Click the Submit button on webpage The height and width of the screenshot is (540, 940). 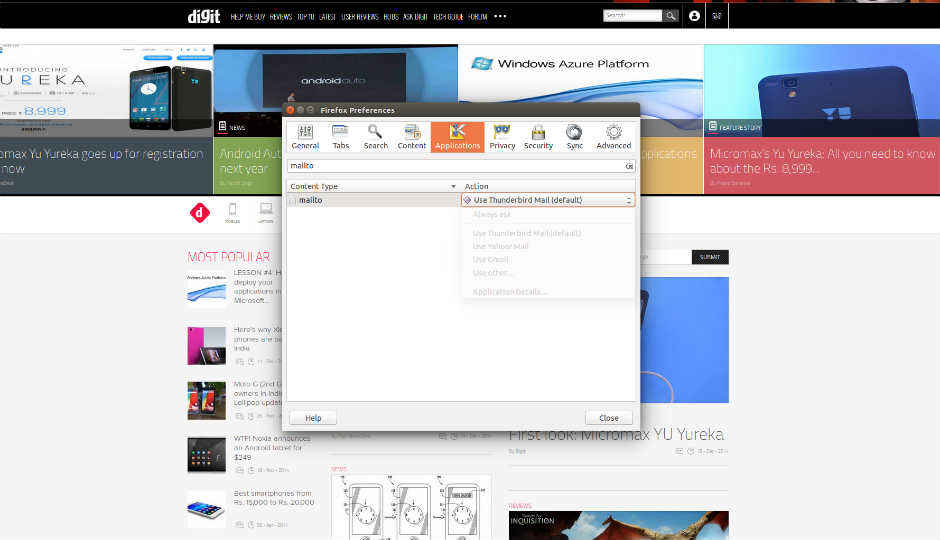(x=710, y=257)
